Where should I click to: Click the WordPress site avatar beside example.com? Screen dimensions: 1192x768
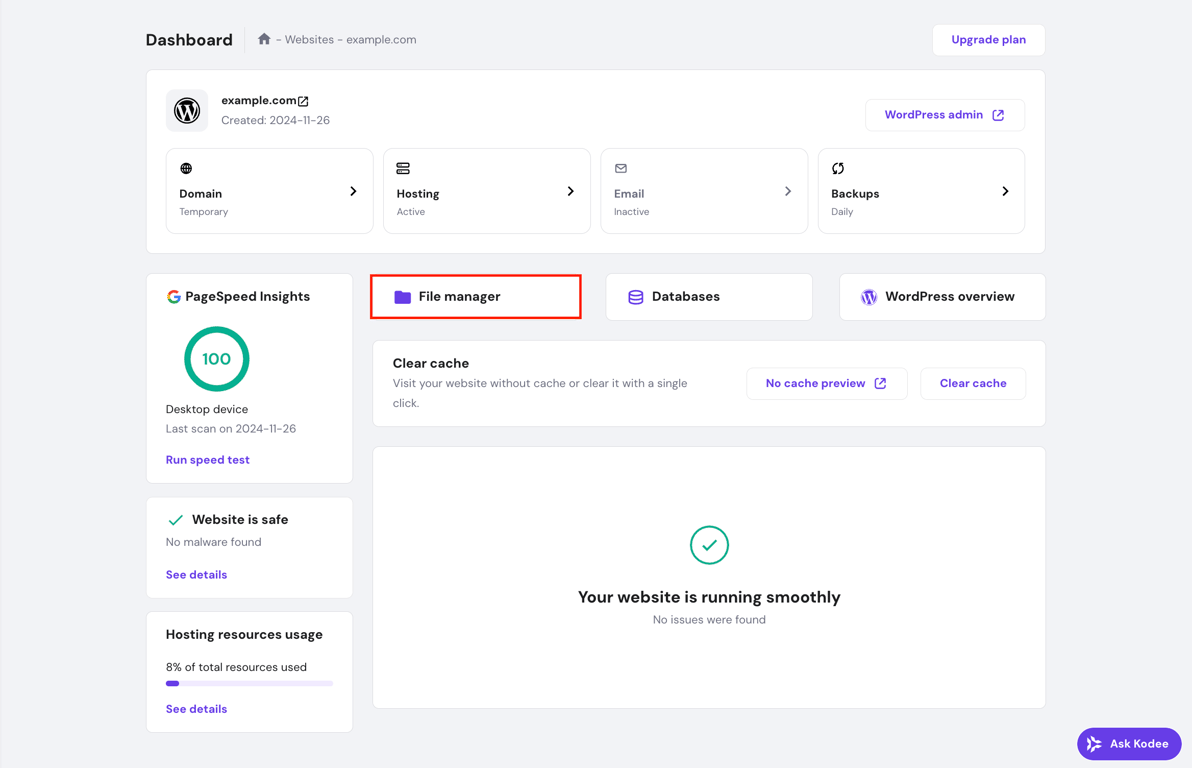pyautogui.click(x=187, y=110)
